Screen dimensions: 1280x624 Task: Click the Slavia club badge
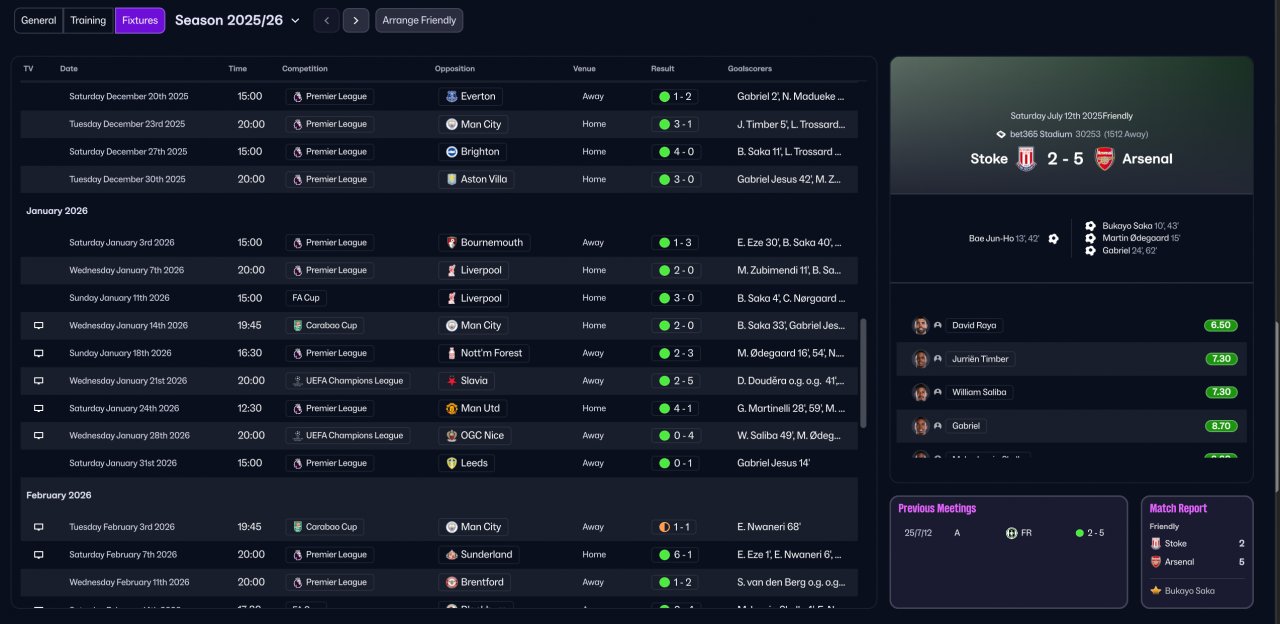[x=451, y=381]
